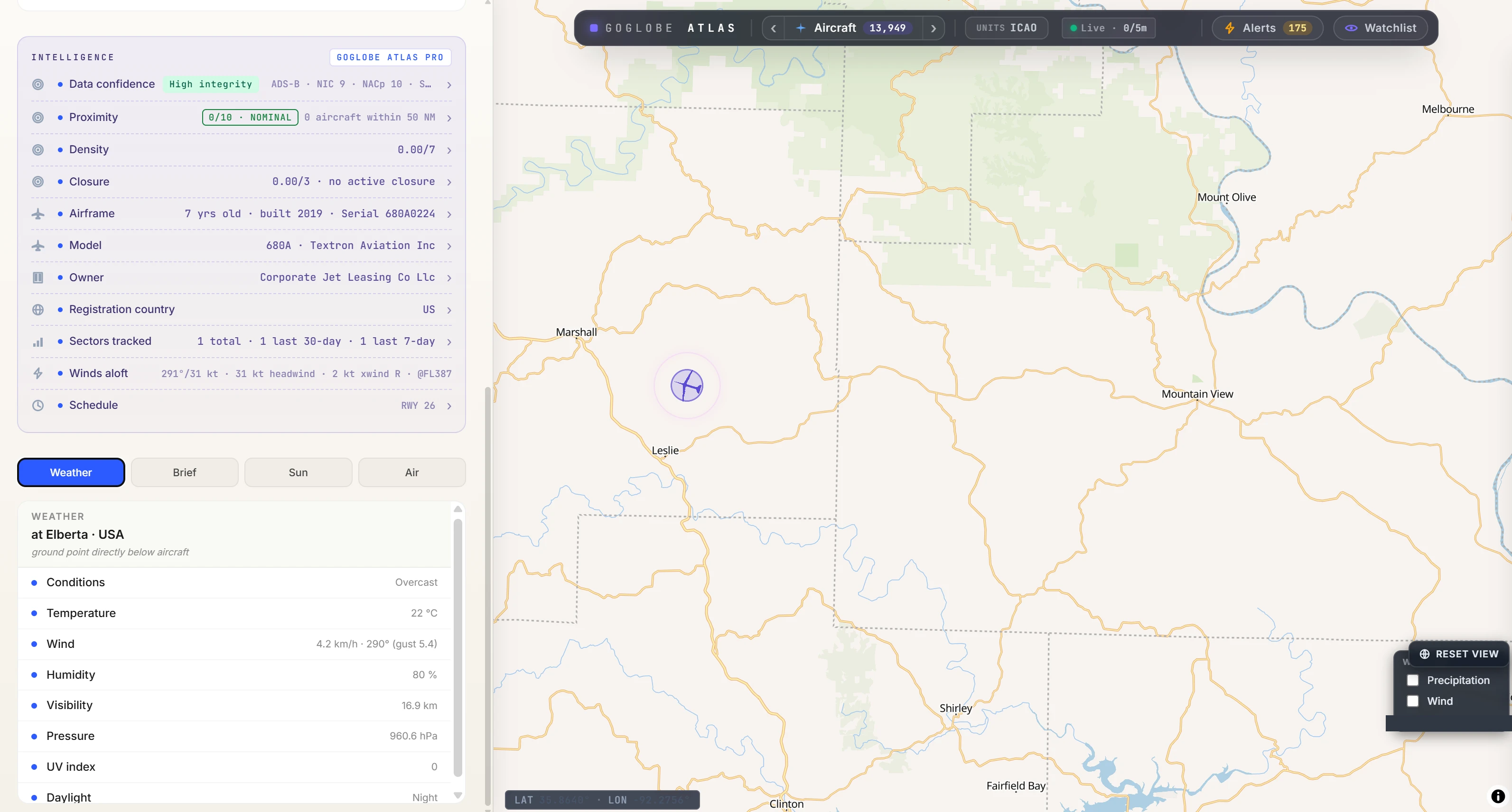The height and width of the screenshot is (812, 1512).
Task: Click the RESET VIEW button
Action: [x=1458, y=654]
